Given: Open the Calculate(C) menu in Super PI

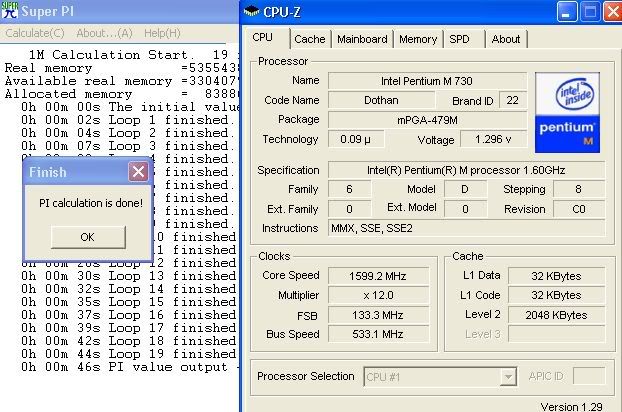Looking at the screenshot, I should point(35,33).
